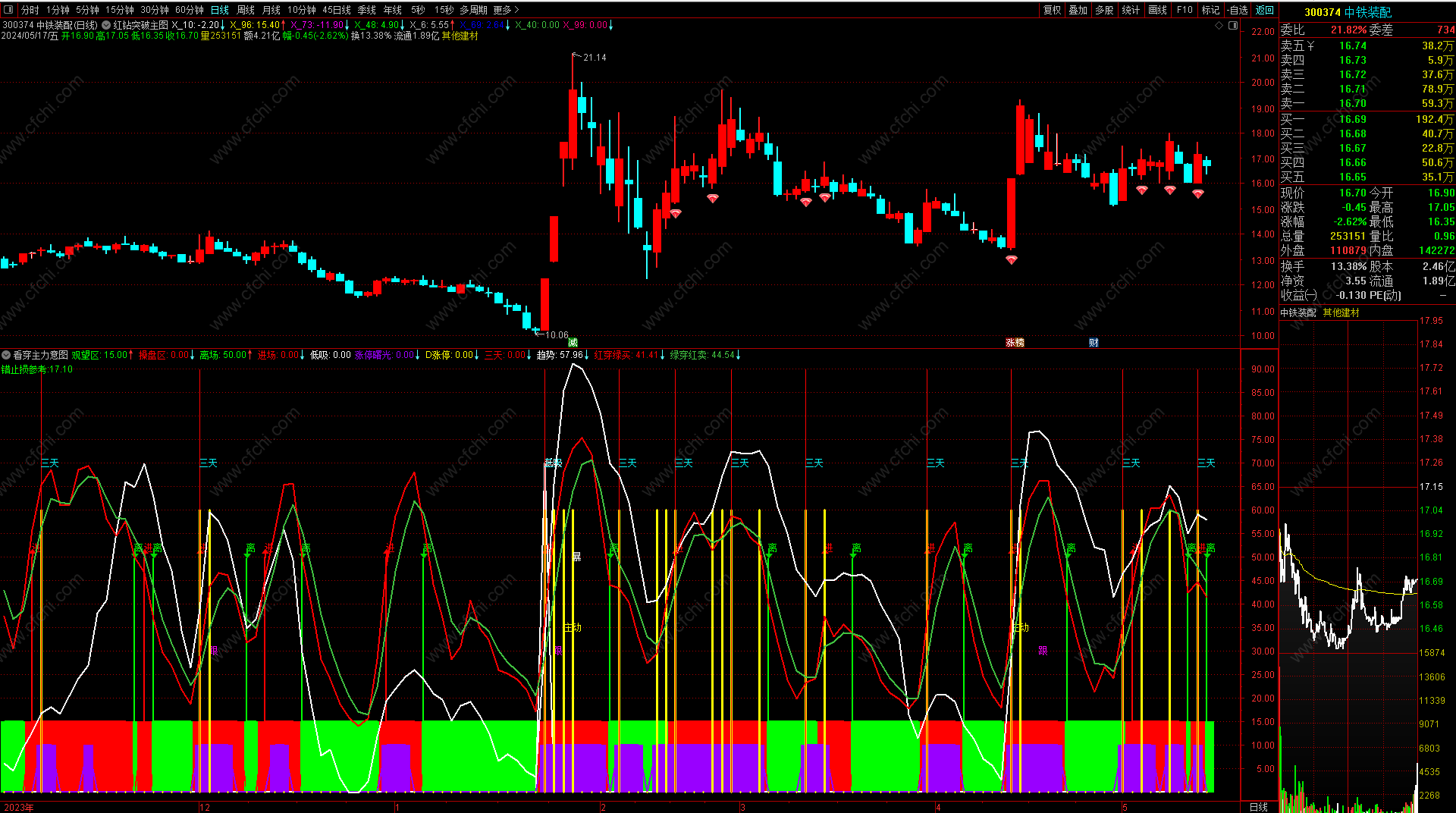The width and height of the screenshot is (1456, 813).
Task: Select the 日线 daily chart tab
Action: point(220,10)
